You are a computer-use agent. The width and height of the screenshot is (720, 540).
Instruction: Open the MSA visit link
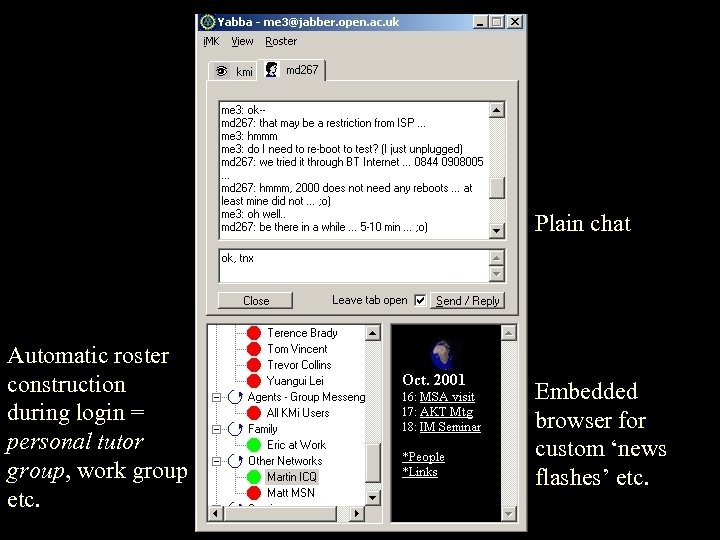447,397
